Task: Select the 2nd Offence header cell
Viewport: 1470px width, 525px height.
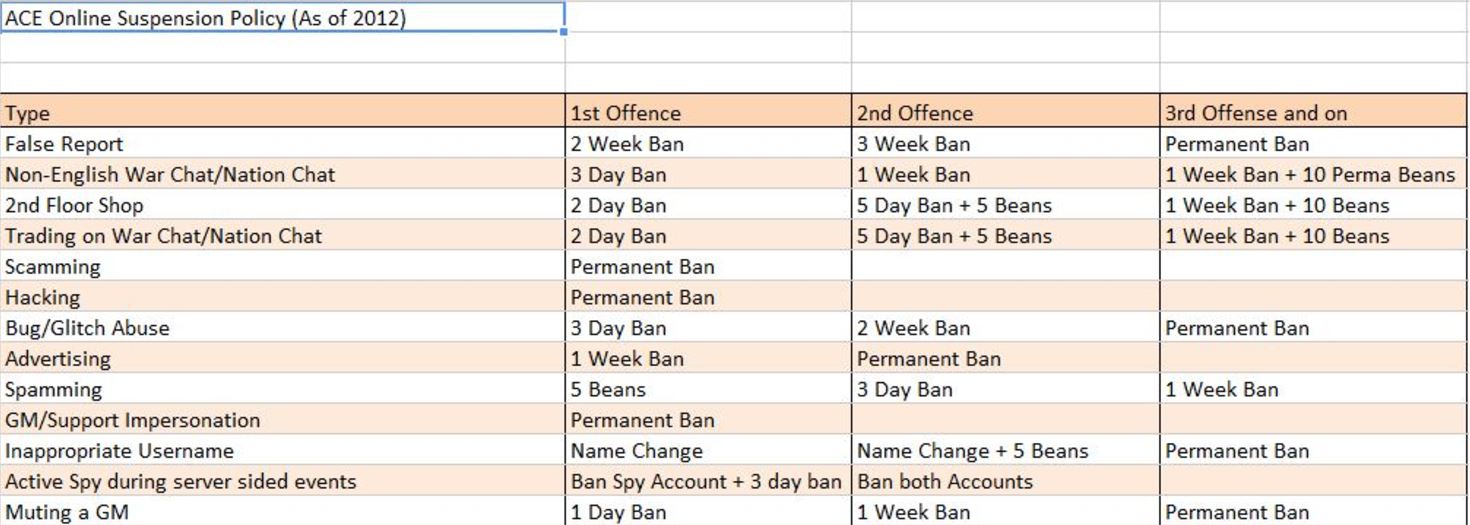Action: (1006, 112)
